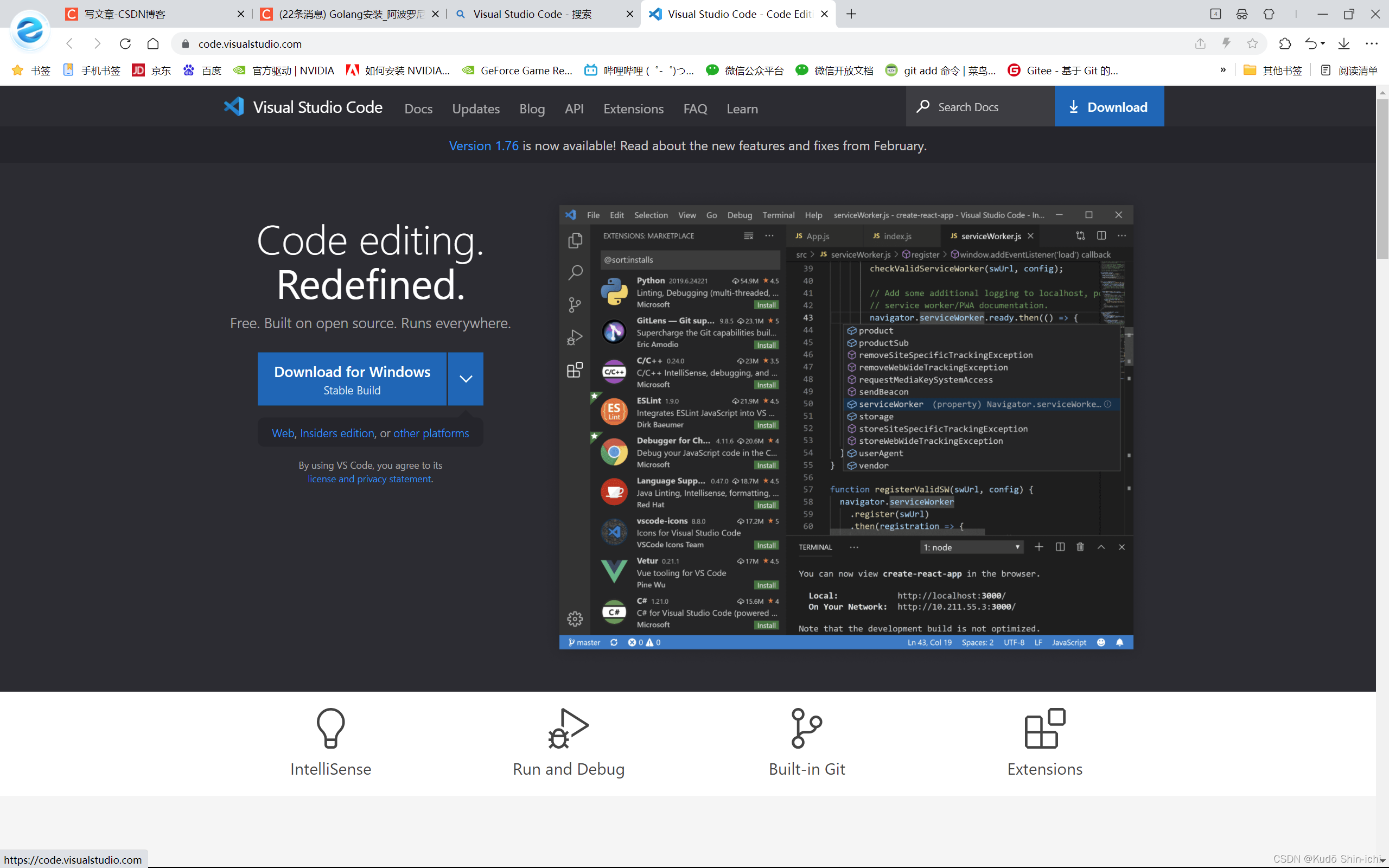
Task: Open the undo-close tab dropdown arrow
Action: 1322,43
